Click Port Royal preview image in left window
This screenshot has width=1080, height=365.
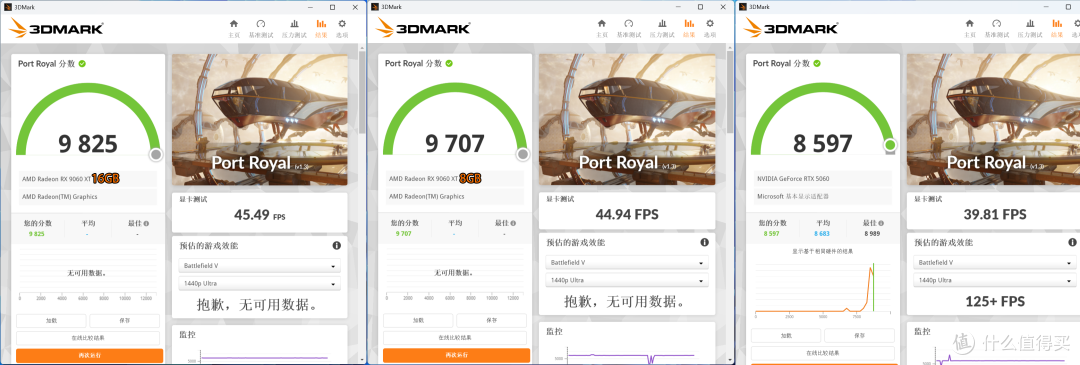[260, 119]
